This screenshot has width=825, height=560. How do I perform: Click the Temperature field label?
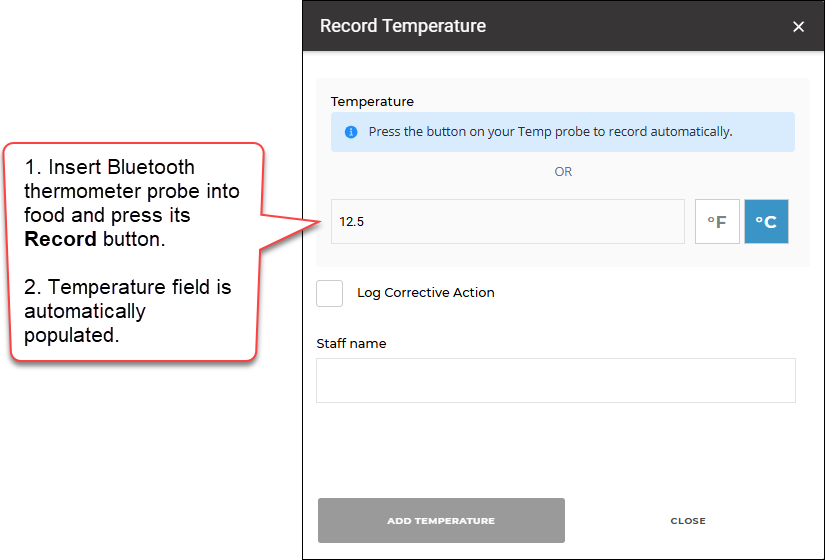coord(372,102)
